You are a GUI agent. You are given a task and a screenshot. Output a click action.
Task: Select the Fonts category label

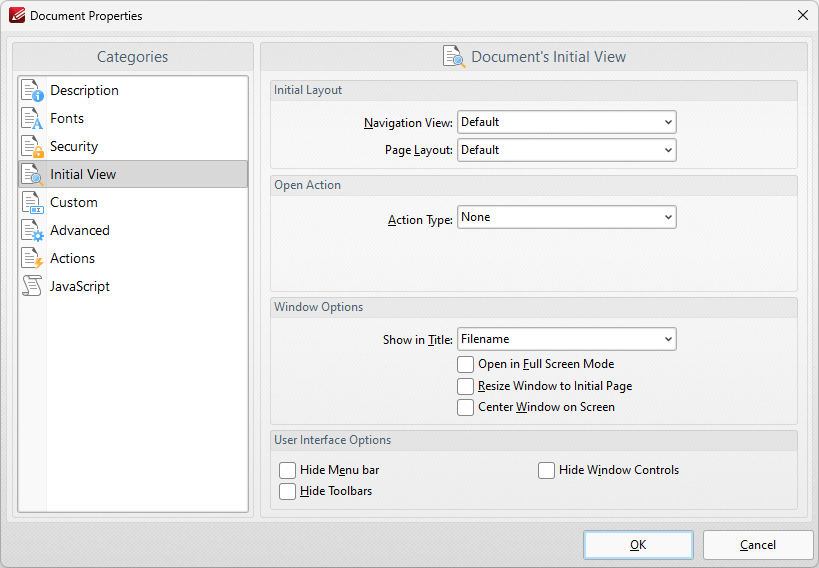[67, 118]
